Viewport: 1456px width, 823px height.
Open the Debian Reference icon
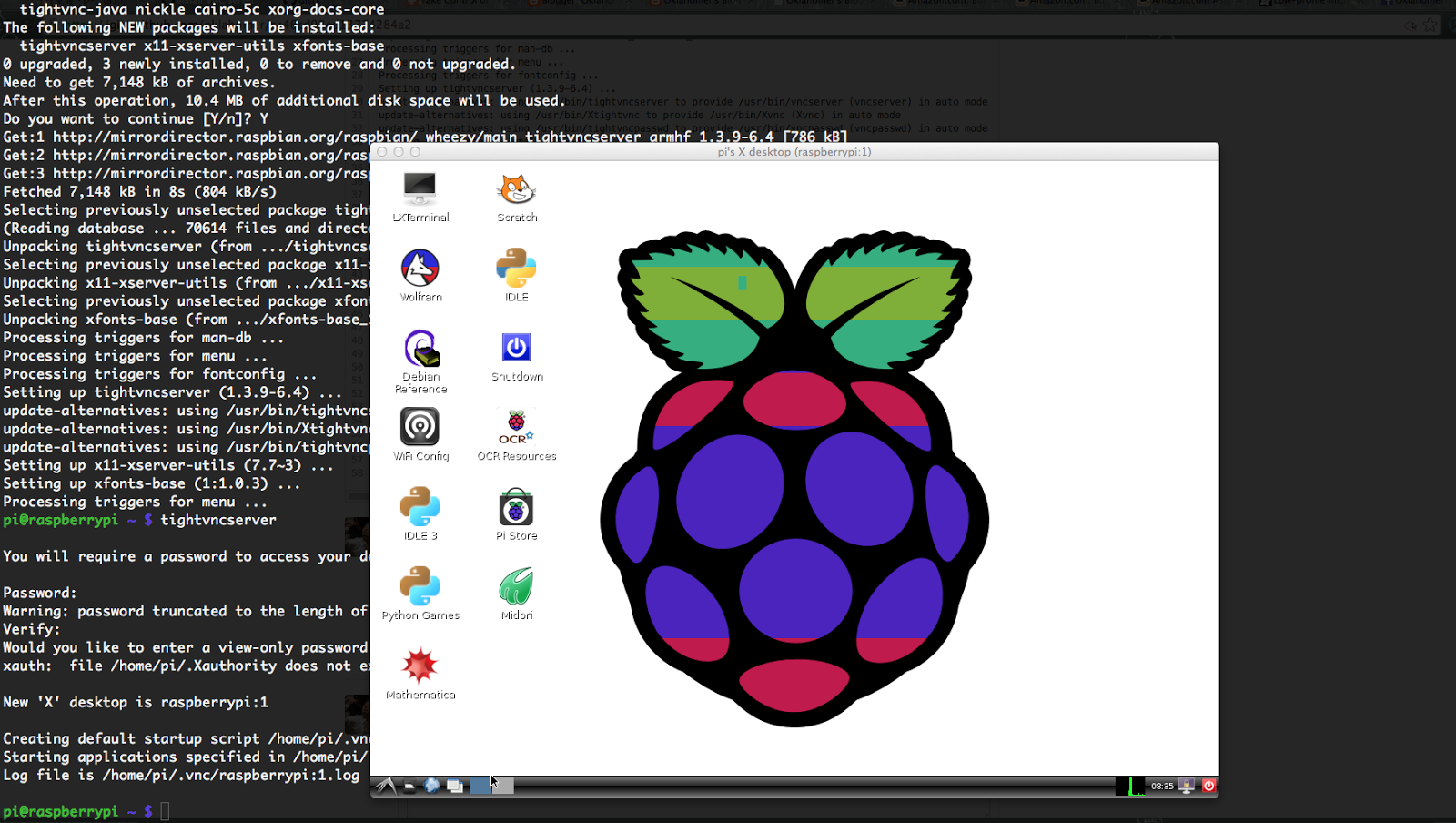[420, 361]
